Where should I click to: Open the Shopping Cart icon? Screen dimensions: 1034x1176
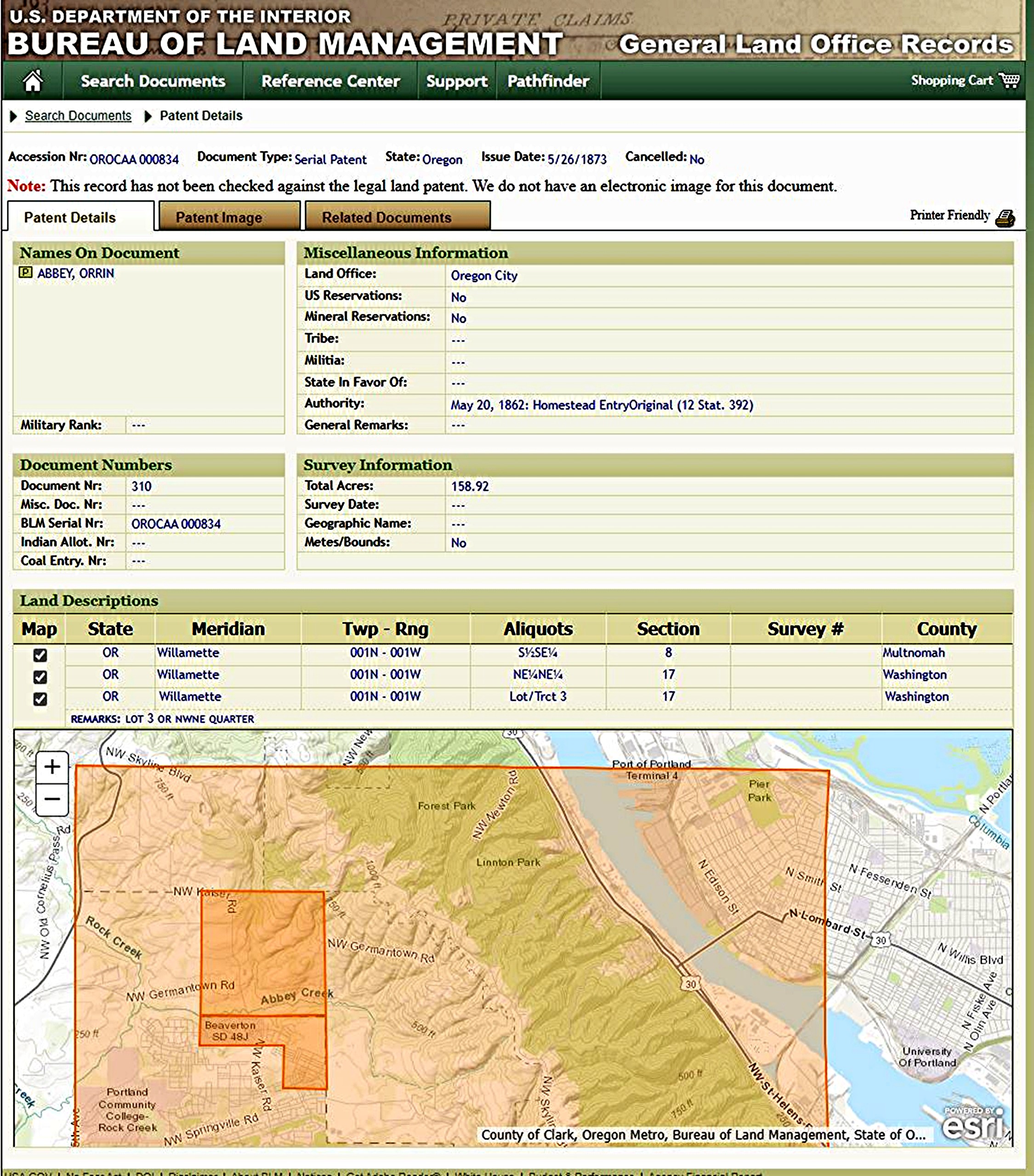(x=1009, y=80)
